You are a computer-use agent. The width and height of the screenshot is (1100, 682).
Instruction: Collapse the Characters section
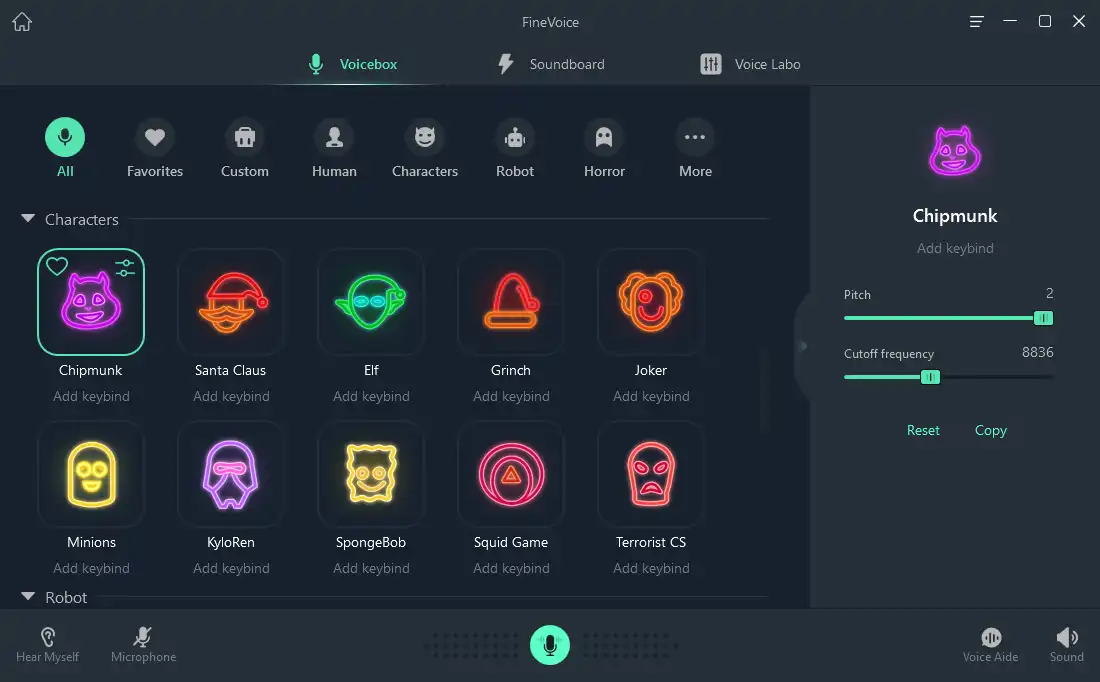pyautogui.click(x=28, y=218)
